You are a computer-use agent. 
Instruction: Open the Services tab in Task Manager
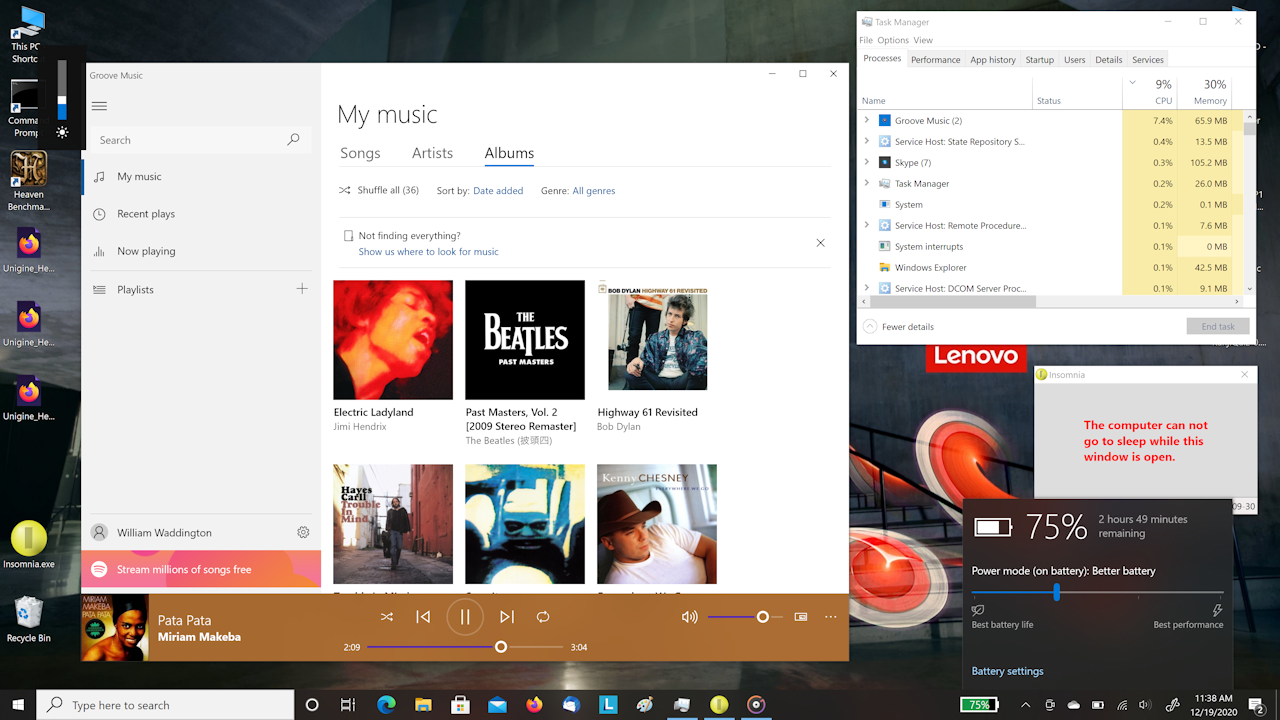[x=1148, y=59]
